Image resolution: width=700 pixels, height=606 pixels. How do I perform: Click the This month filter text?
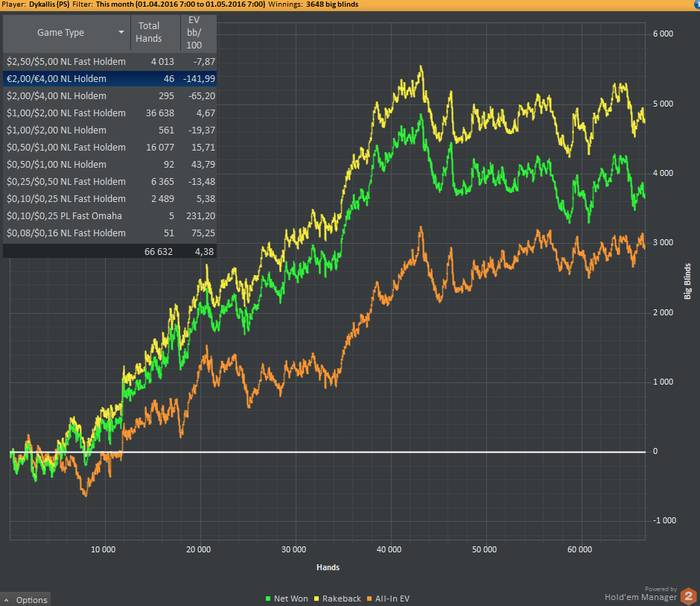[x=180, y=4]
